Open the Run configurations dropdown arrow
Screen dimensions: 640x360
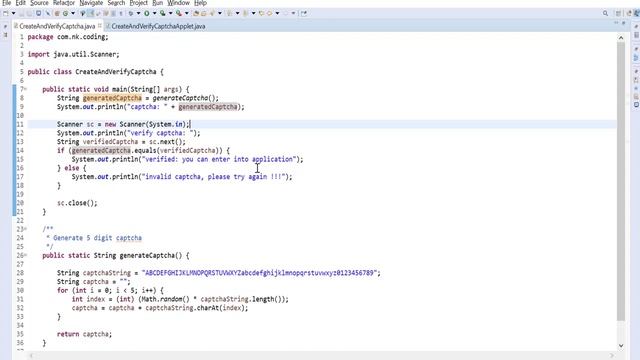point(154,13)
